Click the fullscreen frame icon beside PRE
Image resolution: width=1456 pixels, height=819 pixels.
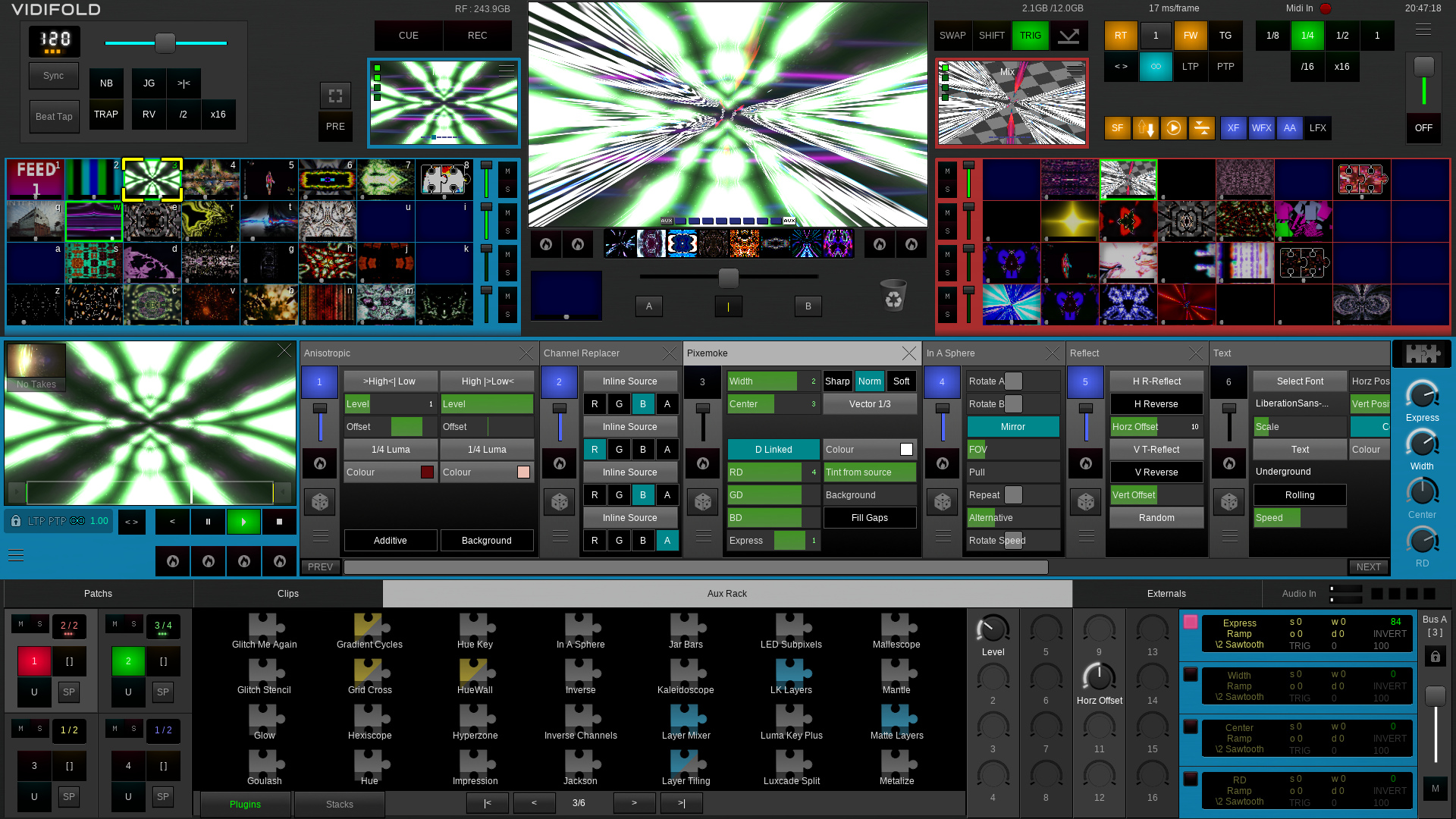335,96
